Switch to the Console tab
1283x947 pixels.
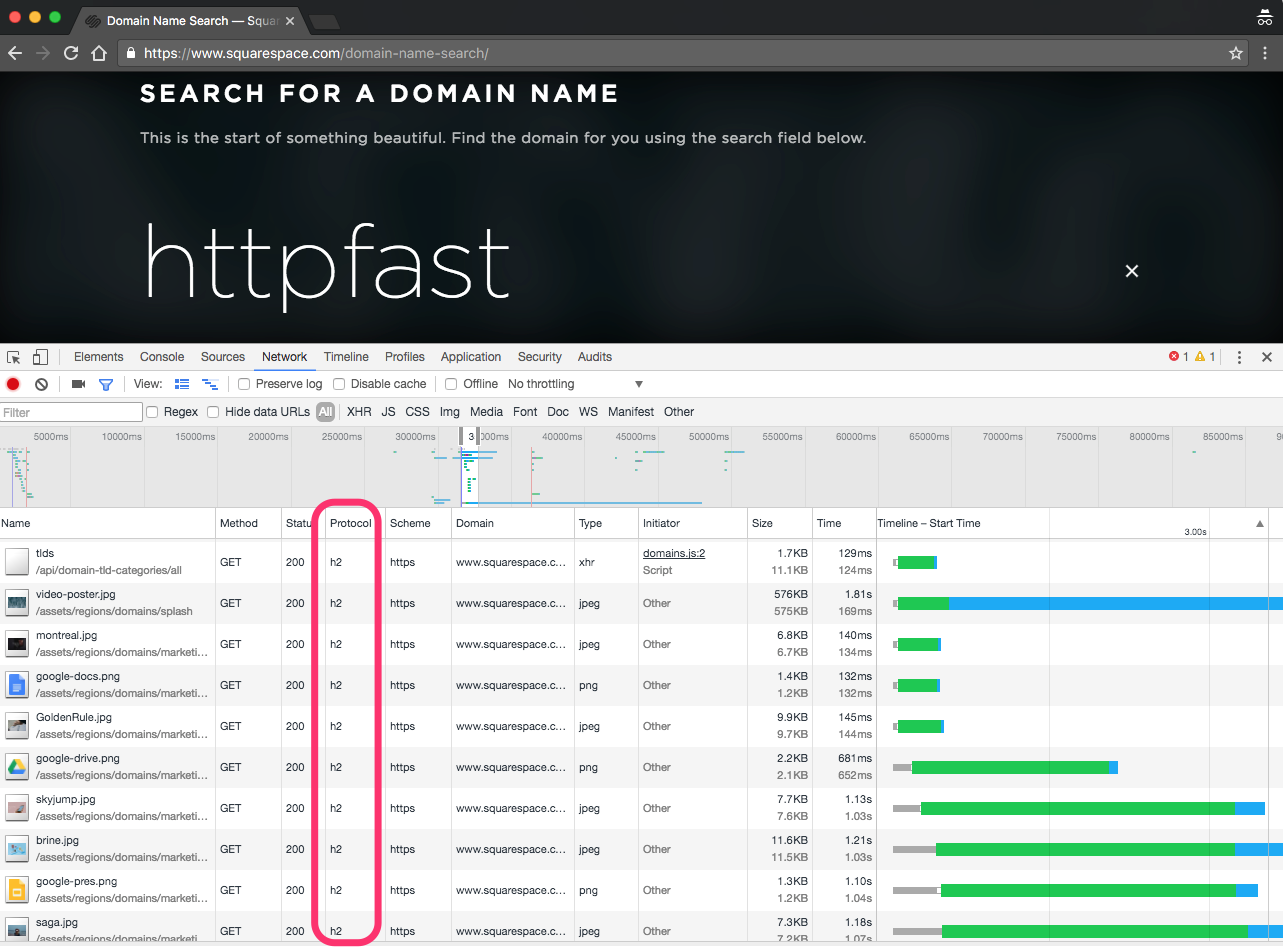click(162, 357)
